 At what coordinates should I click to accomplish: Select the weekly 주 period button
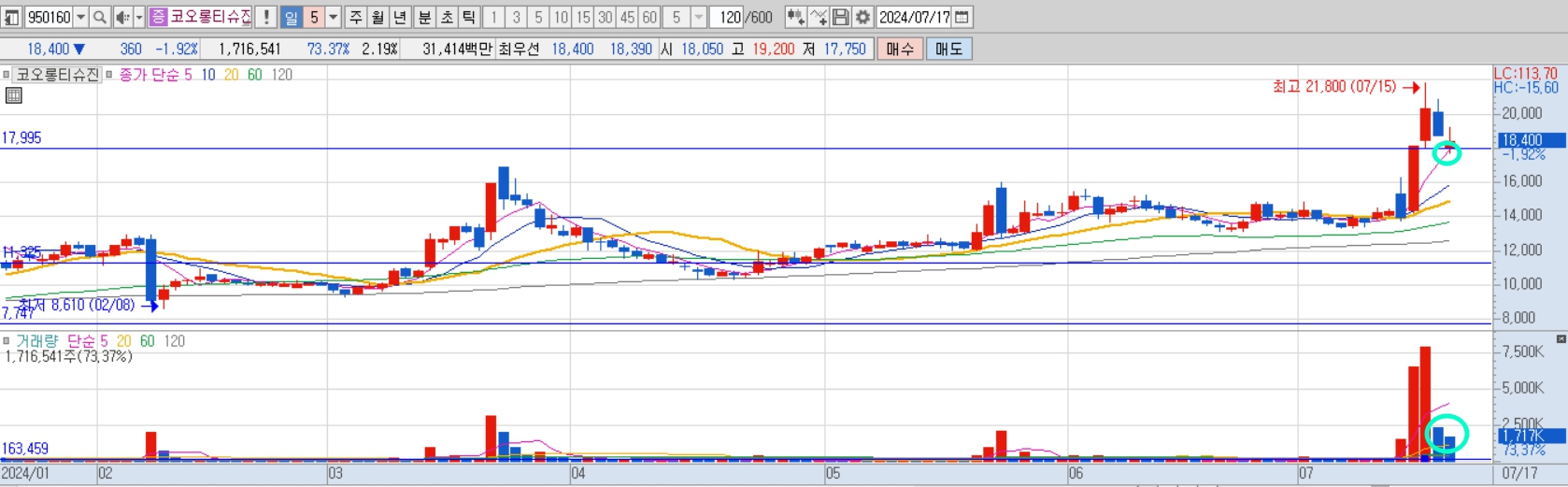356,17
